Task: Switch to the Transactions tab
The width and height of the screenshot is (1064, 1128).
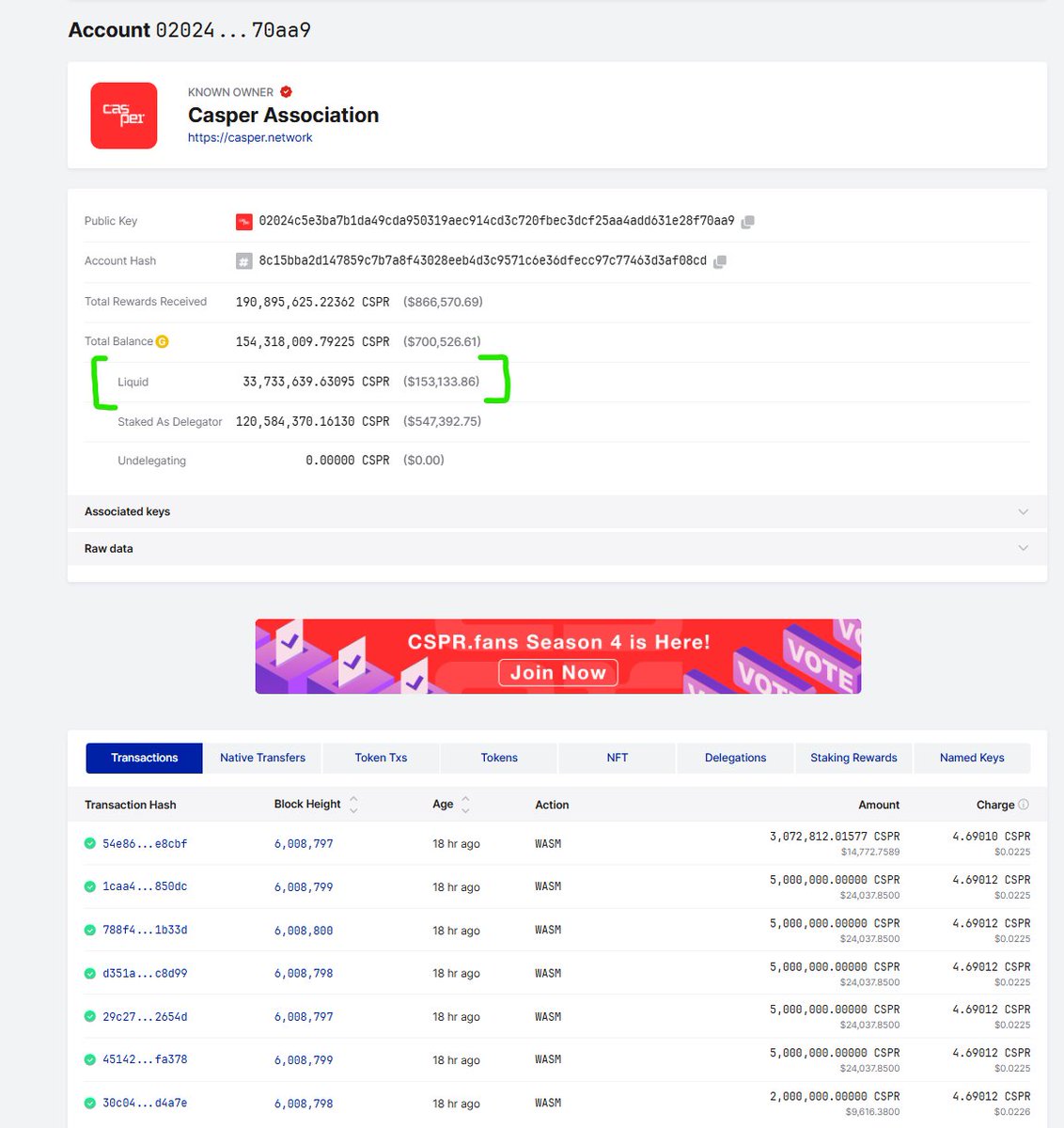Action: click(144, 758)
